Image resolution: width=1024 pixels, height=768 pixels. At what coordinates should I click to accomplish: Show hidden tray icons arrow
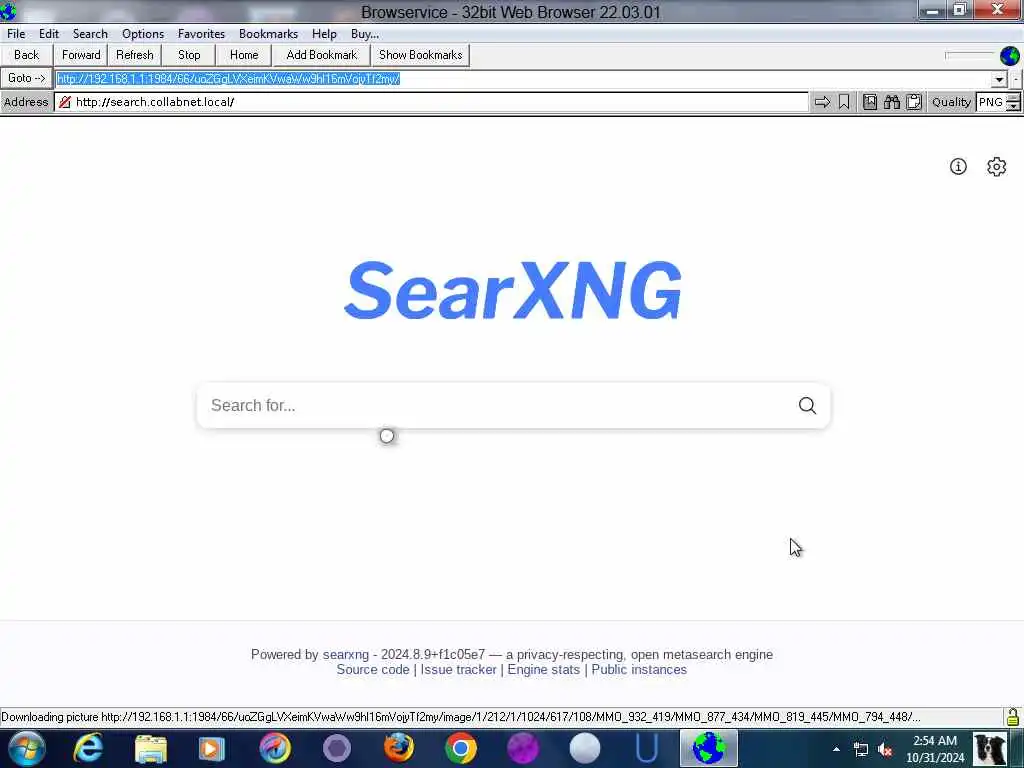(837, 748)
